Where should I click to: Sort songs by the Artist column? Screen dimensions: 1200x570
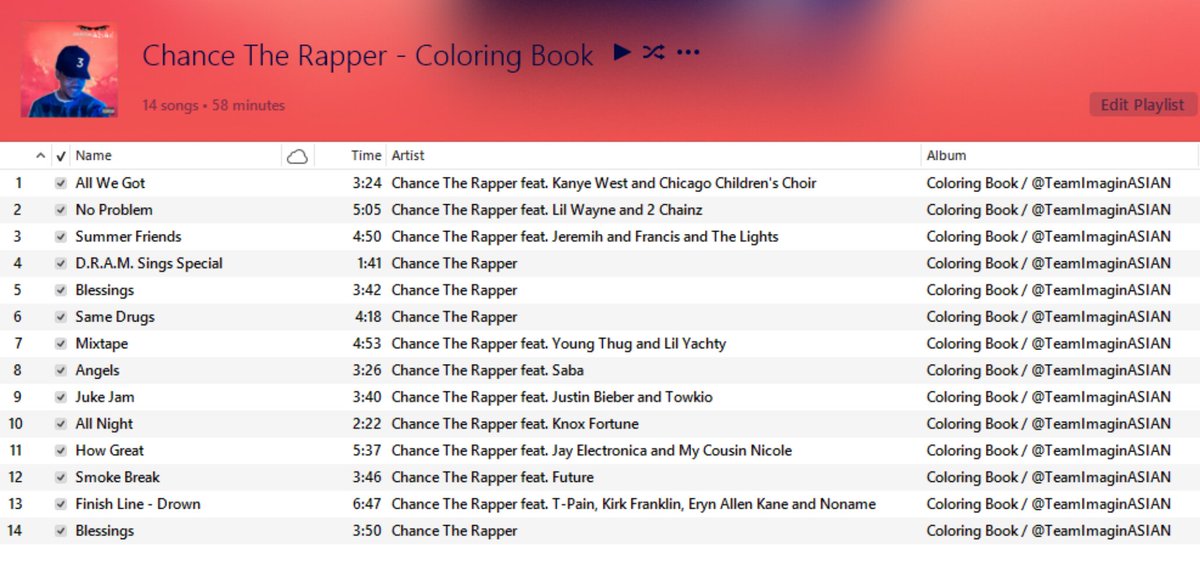click(408, 156)
